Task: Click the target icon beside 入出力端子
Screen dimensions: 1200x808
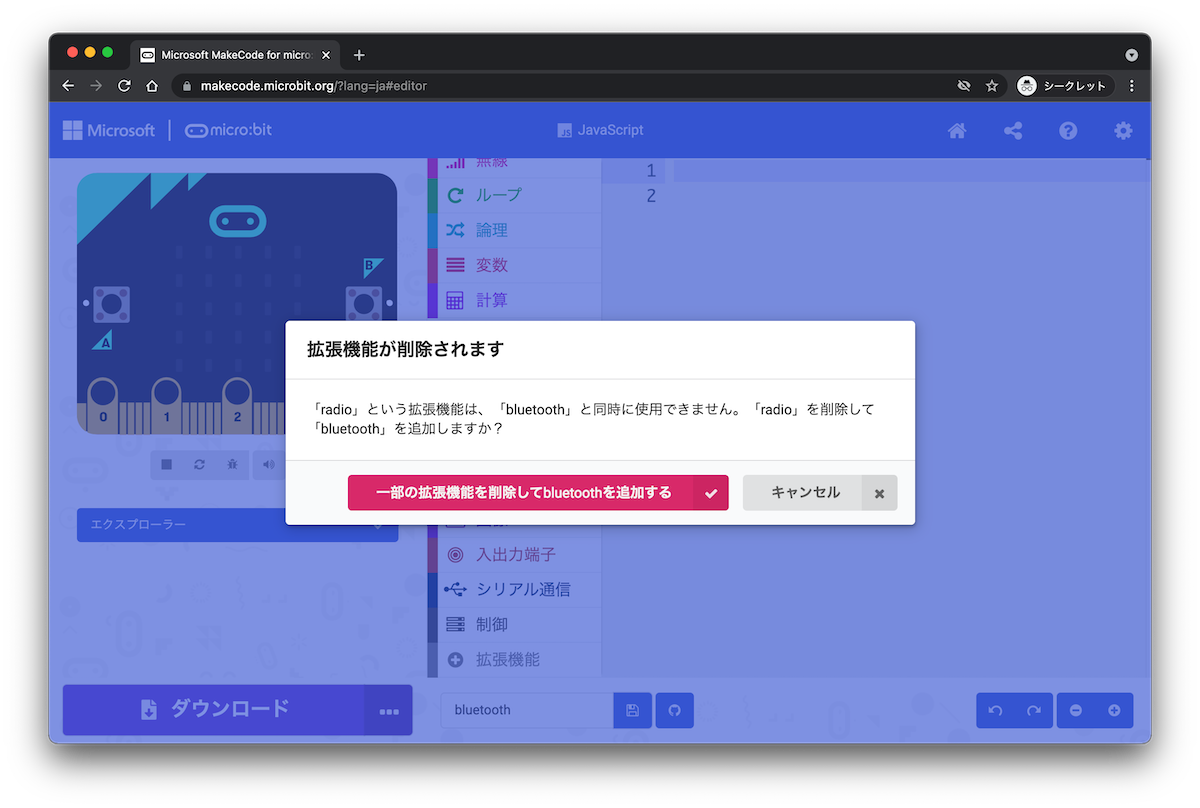Action: (455, 554)
